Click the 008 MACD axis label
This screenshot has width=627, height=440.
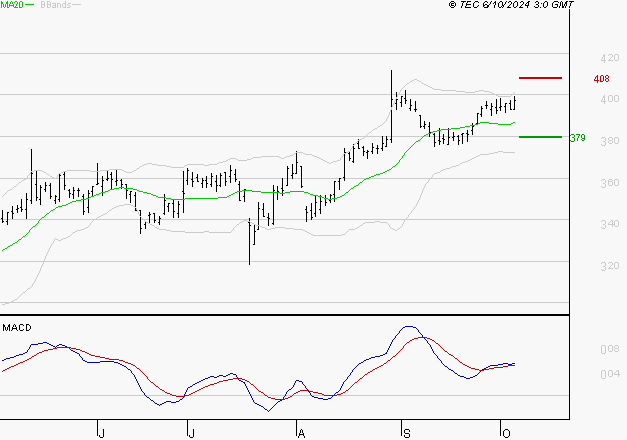610,349
